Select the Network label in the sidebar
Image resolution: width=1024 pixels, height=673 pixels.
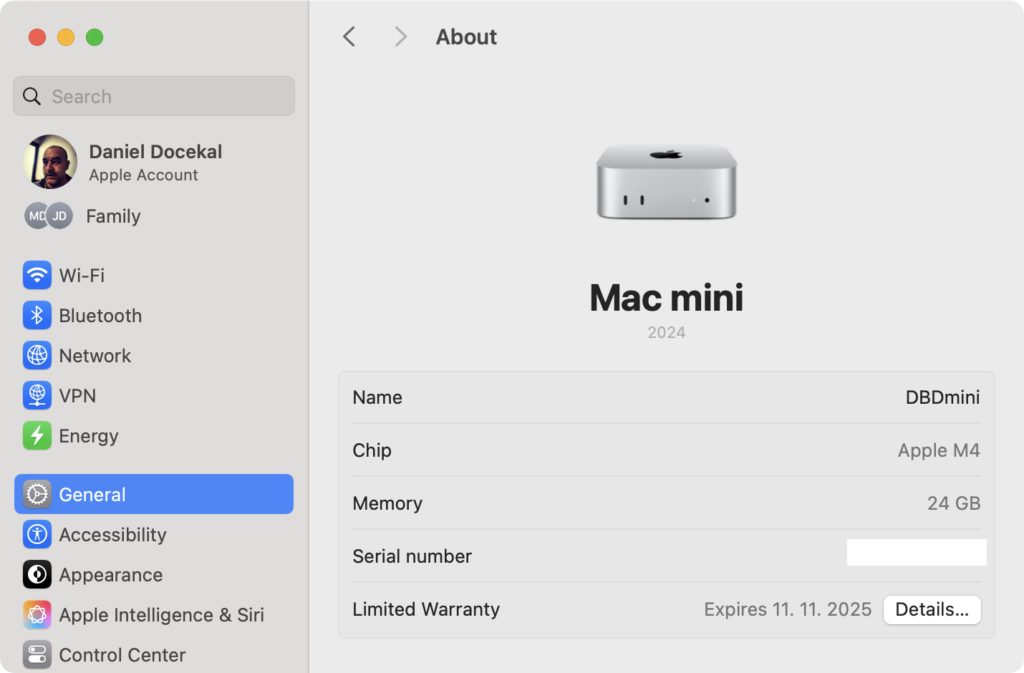click(x=95, y=356)
